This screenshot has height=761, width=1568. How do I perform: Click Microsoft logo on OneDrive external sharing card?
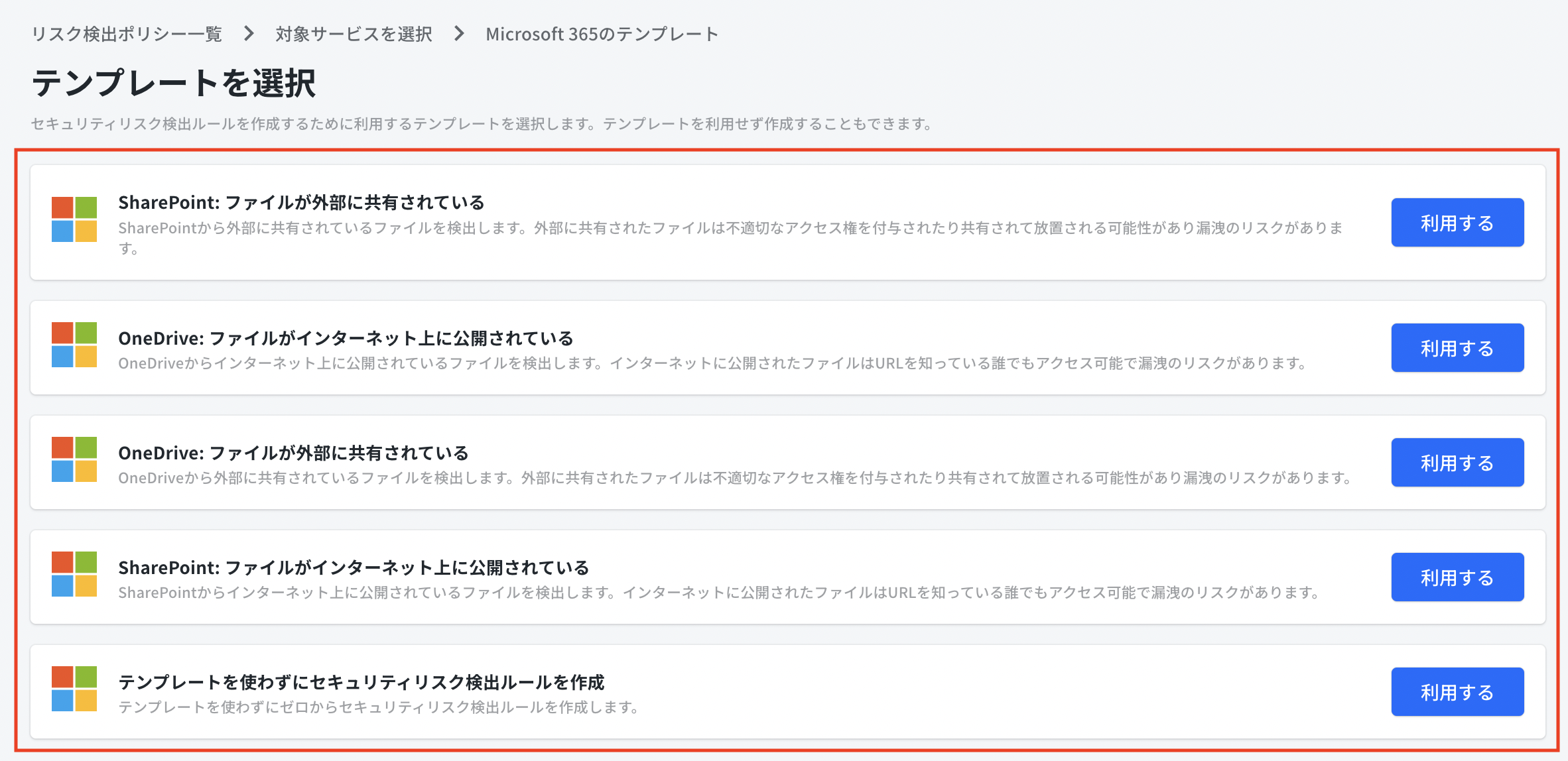pos(74,459)
